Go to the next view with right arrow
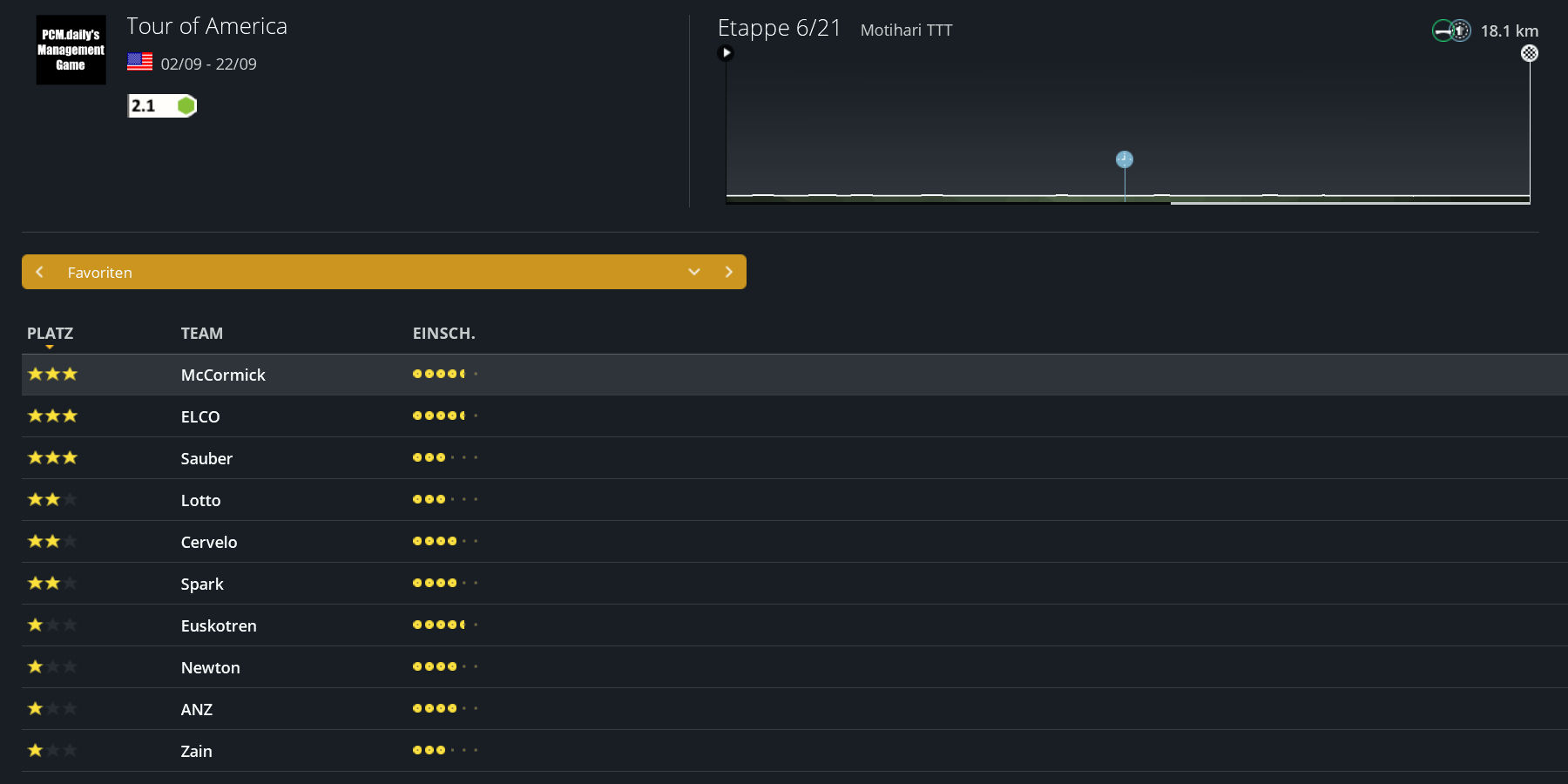 (x=729, y=272)
